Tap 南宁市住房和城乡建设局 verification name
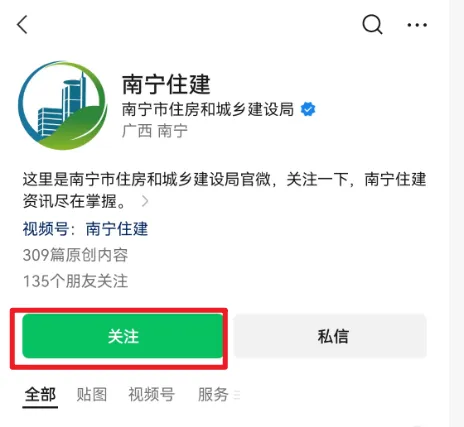464x427 pixels. coord(208,109)
